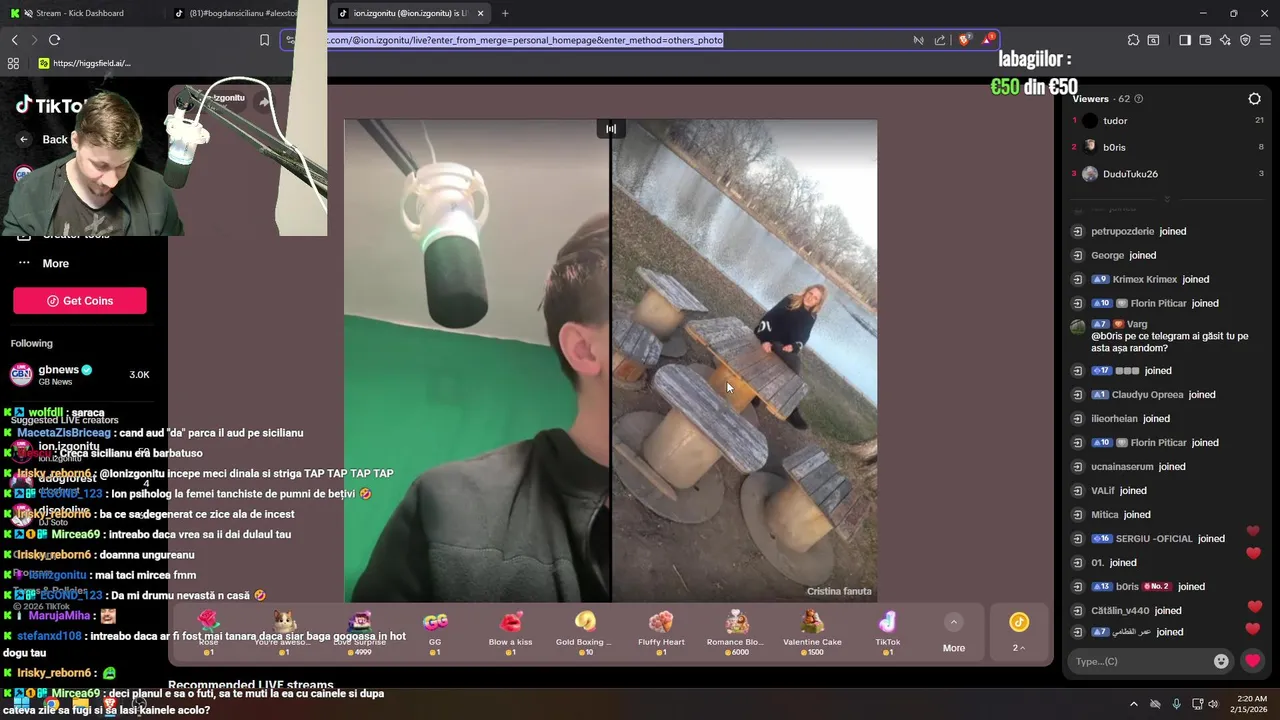
Task: Send the Valentine Cake gift
Action: pos(812,632)
